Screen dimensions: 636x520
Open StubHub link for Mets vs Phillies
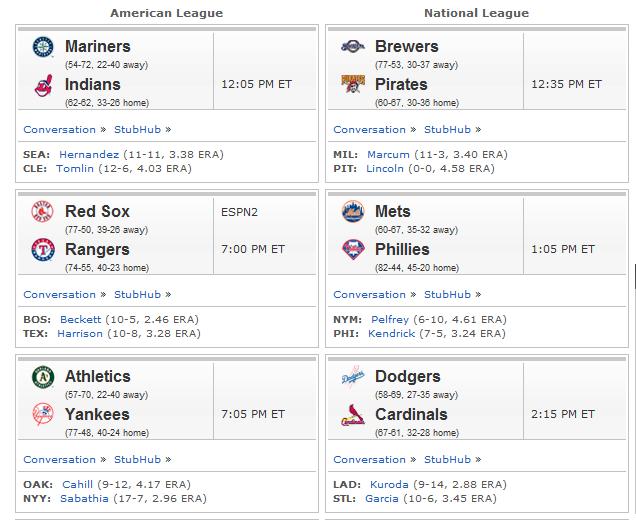tap(447, 294)
